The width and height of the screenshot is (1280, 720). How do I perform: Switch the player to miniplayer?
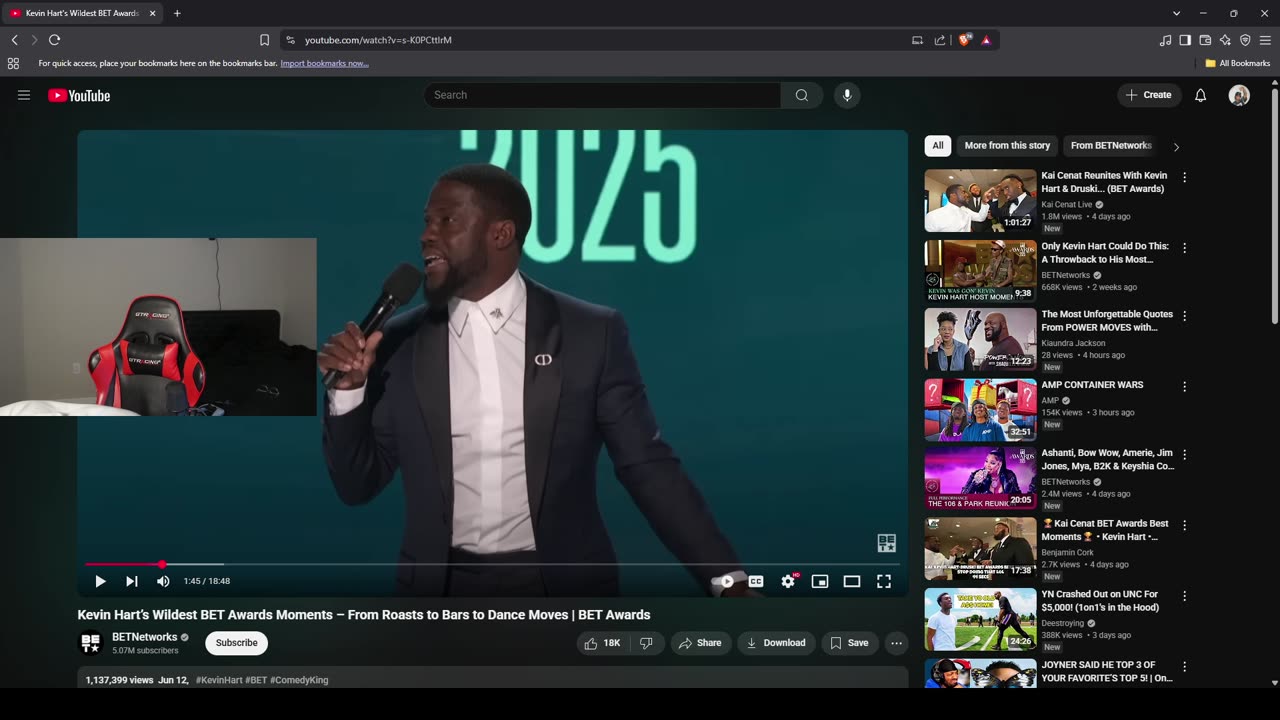point(820,581)
